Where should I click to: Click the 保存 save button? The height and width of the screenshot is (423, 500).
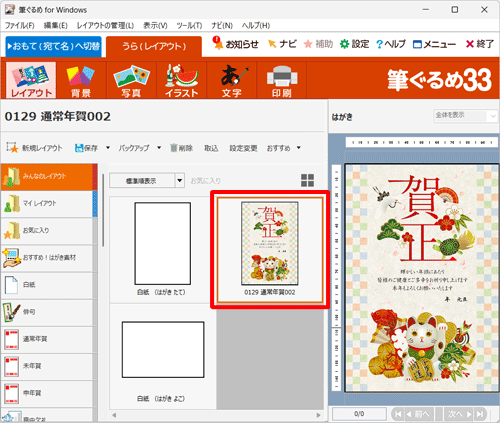[x=86, y=148]
